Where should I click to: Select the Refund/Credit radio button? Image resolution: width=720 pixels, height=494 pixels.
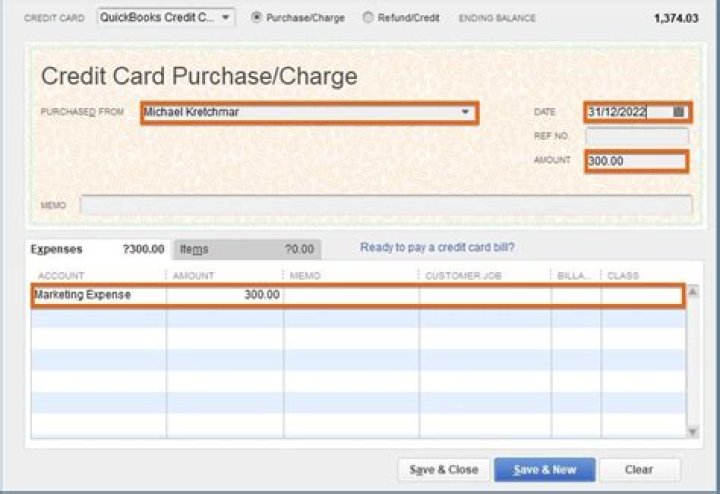(367, 18)
